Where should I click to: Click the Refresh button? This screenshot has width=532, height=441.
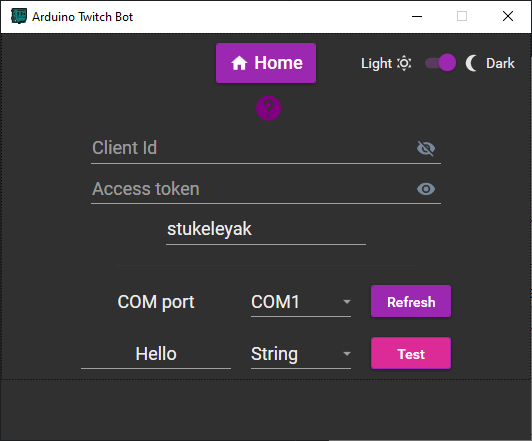[x=411, y=301]
